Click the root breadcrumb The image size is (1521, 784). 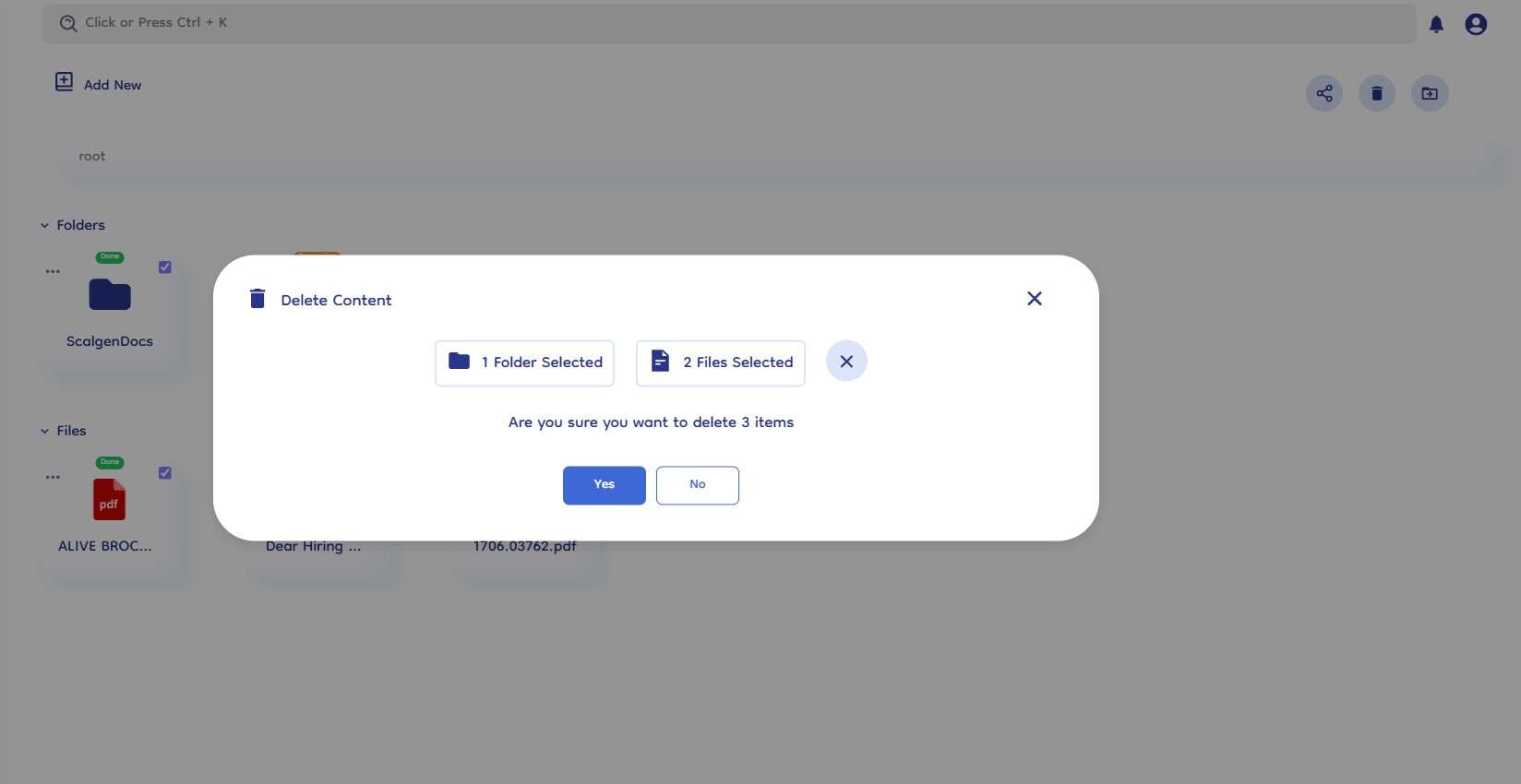coord(92,156)
